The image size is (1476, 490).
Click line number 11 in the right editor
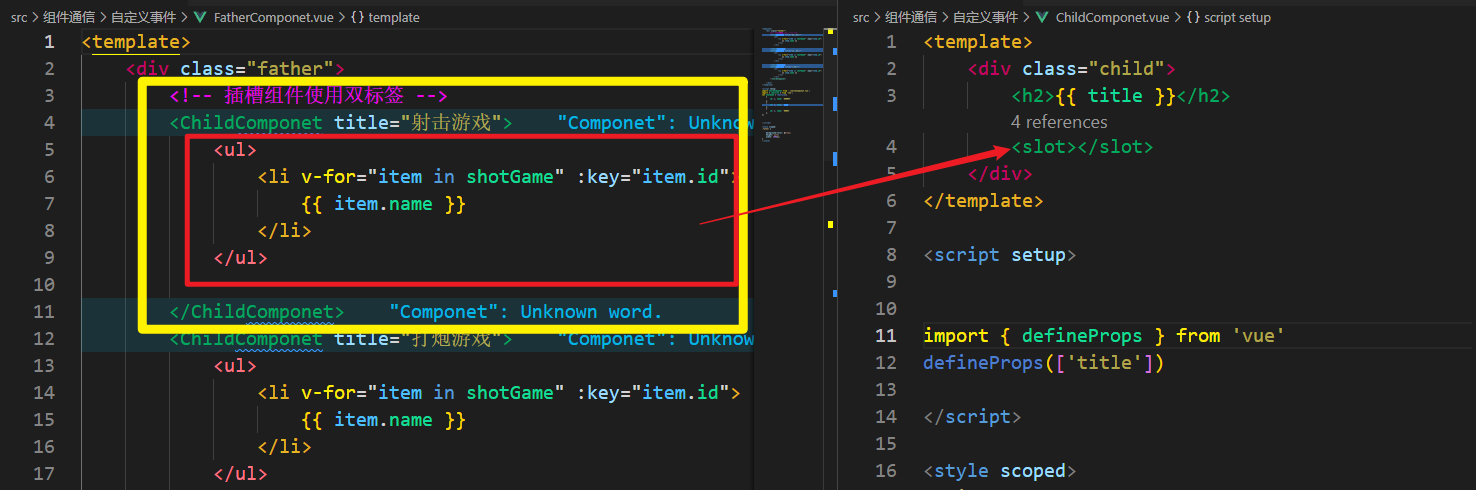pyautogui.click(x=886, y=335)
